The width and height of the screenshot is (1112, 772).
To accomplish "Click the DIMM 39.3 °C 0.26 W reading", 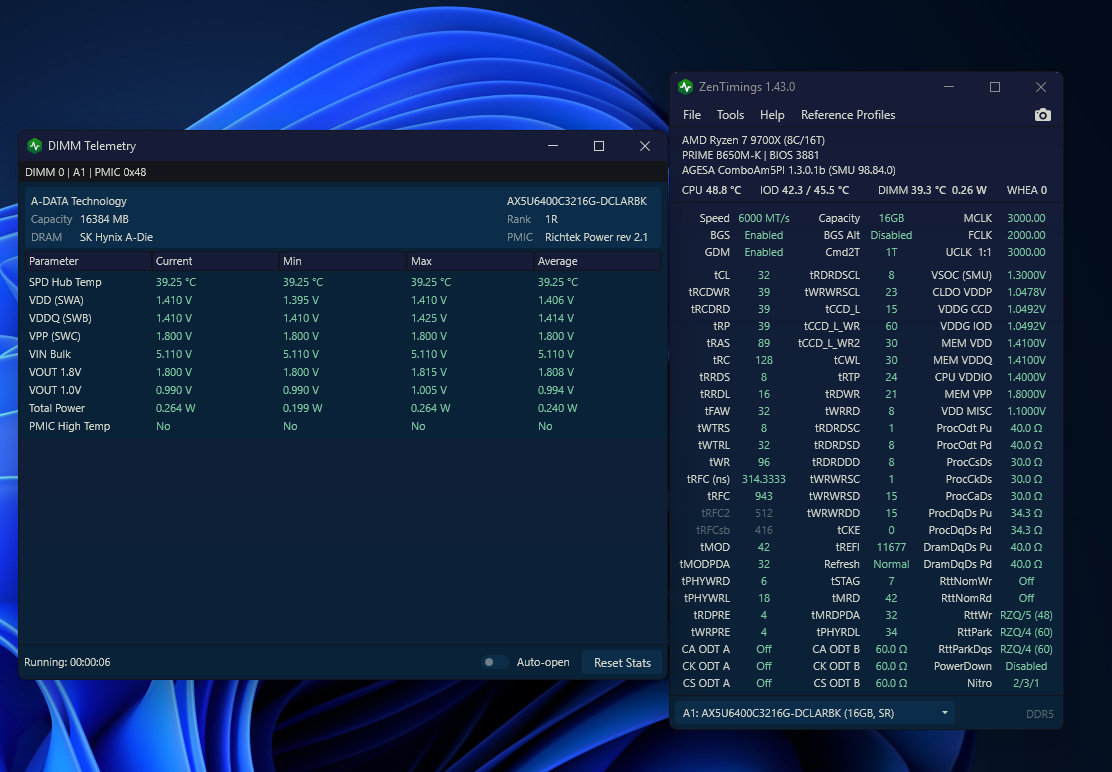I will click(932, 190).
